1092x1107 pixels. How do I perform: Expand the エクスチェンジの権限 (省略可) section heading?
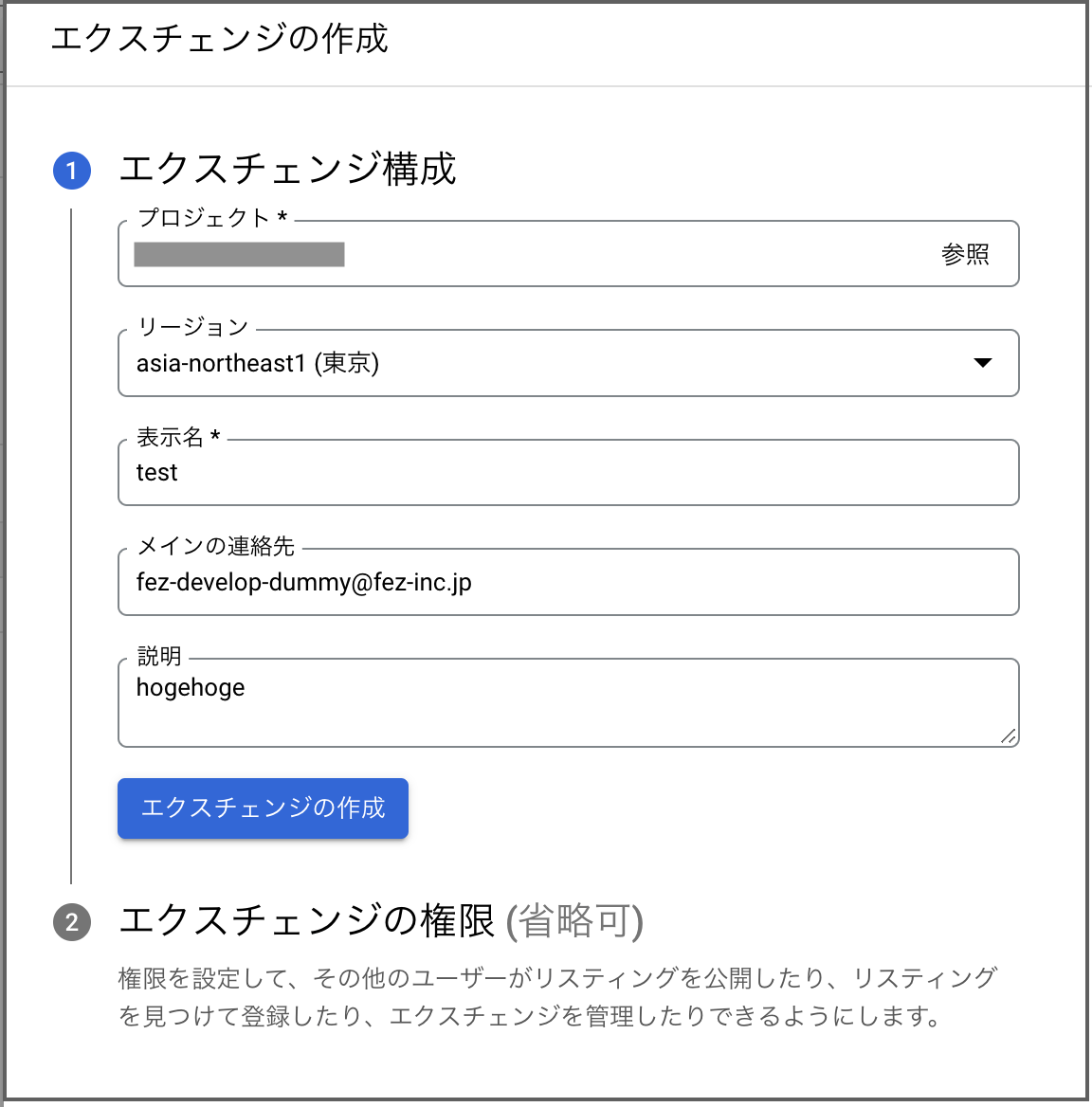[x=381, y=920]
